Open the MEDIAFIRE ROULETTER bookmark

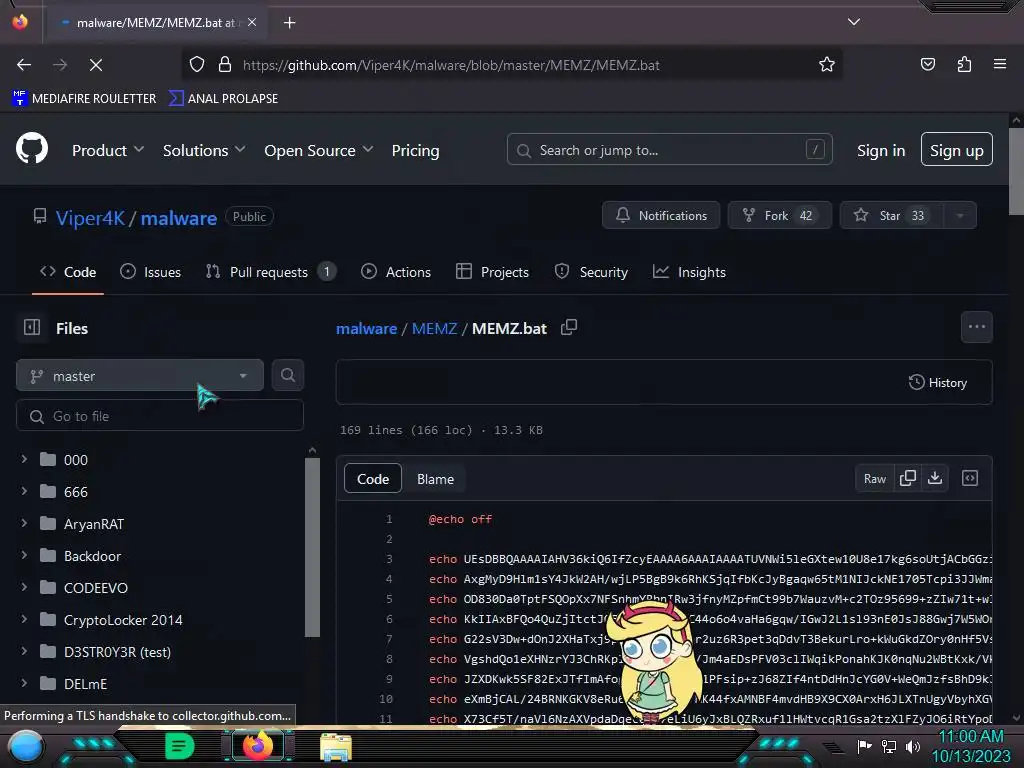tap(84, 98)
